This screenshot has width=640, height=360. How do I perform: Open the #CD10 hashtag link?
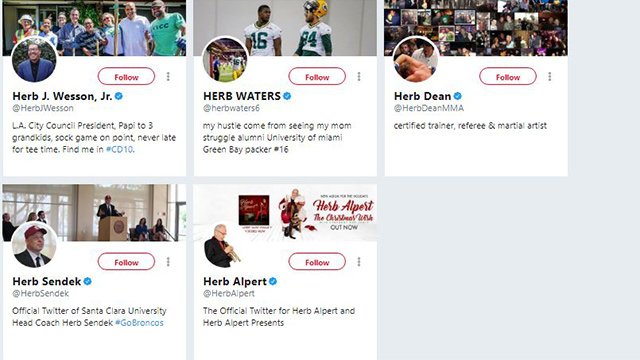tap(119, 149)
